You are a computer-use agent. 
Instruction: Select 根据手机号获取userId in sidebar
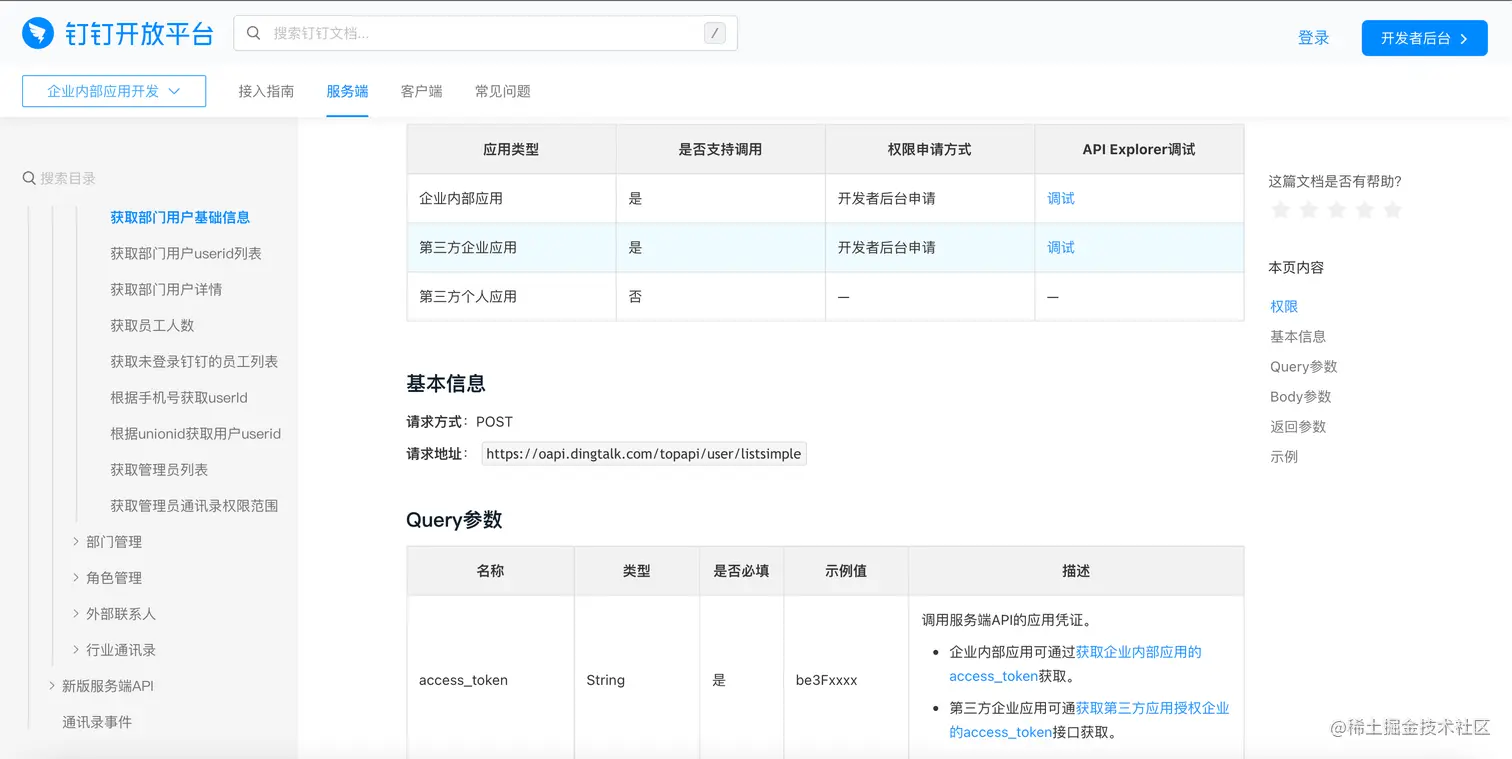pyautogui.click(x=179, y=397)
